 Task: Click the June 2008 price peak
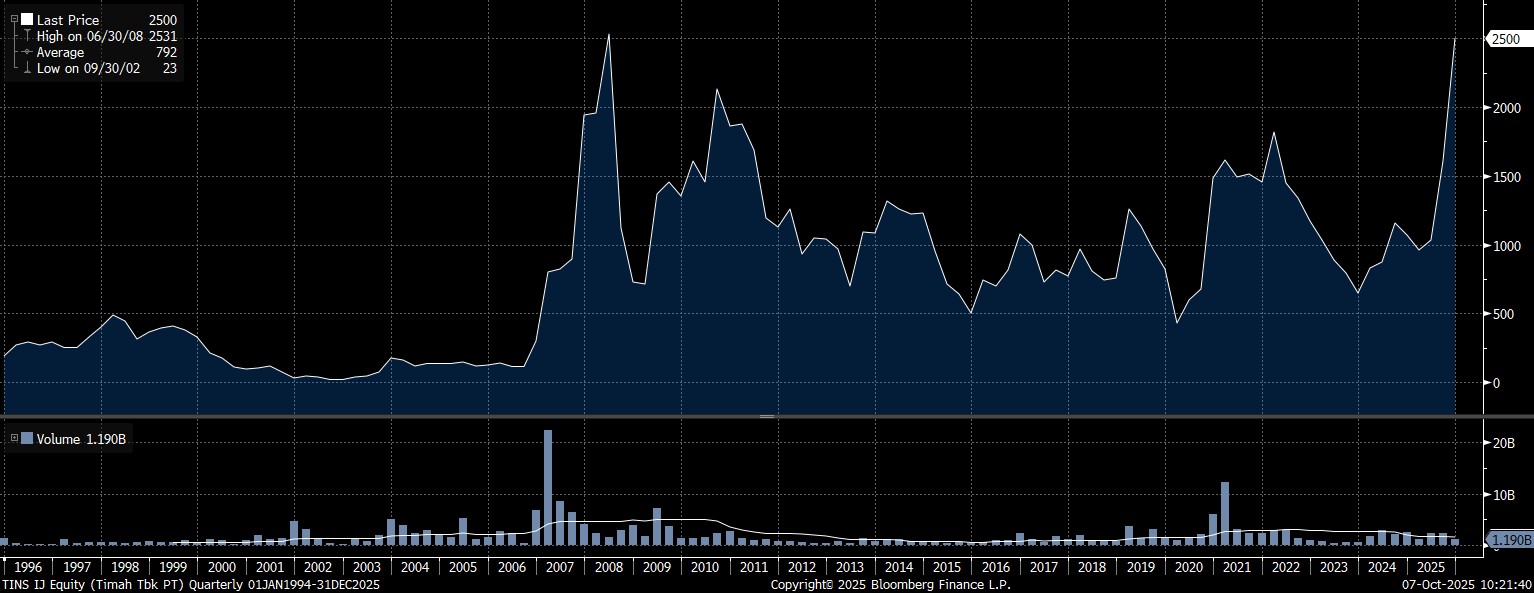click(x=608, y=35)
